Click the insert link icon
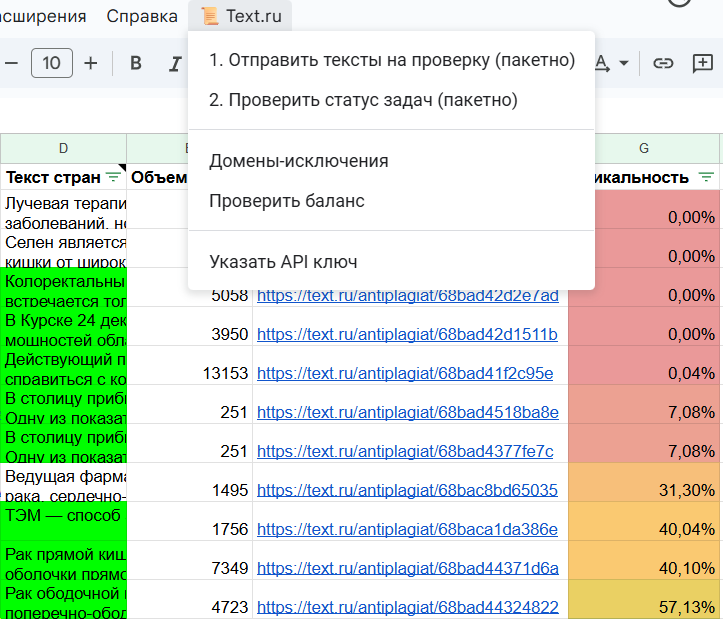 coord(663,63)
